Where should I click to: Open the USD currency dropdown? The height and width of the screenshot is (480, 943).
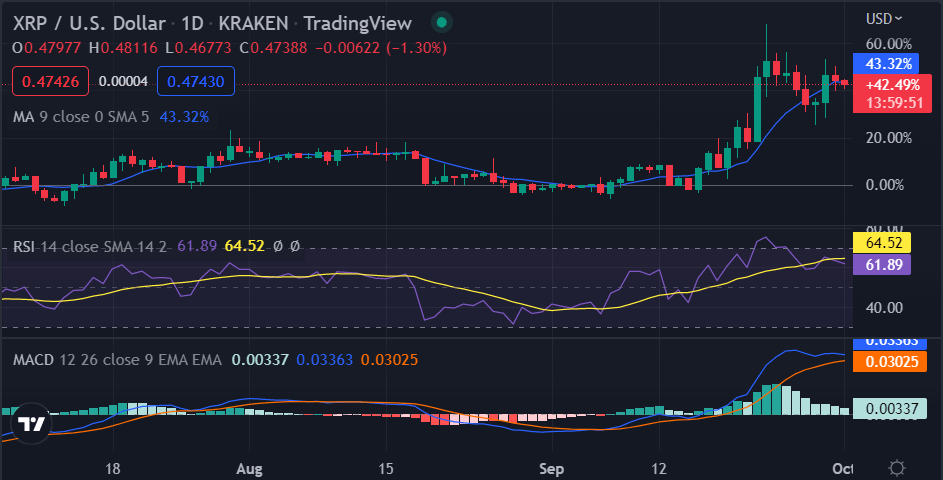(x=884, y=19)
